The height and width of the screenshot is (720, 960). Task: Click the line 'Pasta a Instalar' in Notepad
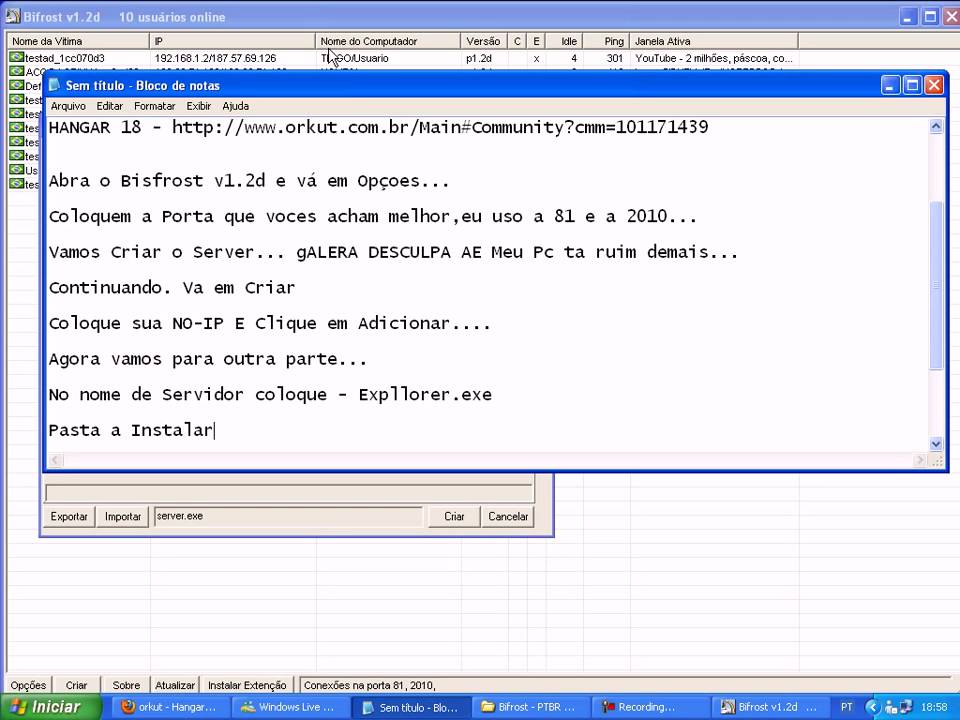click(131, 430)
